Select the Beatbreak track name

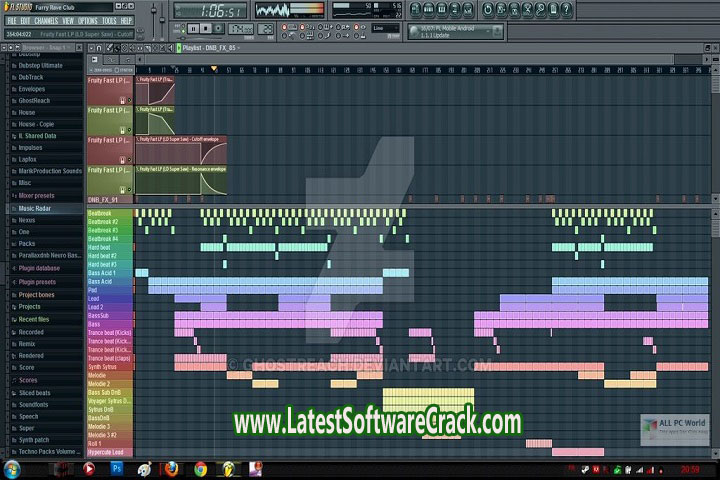[x=100, y=214]
